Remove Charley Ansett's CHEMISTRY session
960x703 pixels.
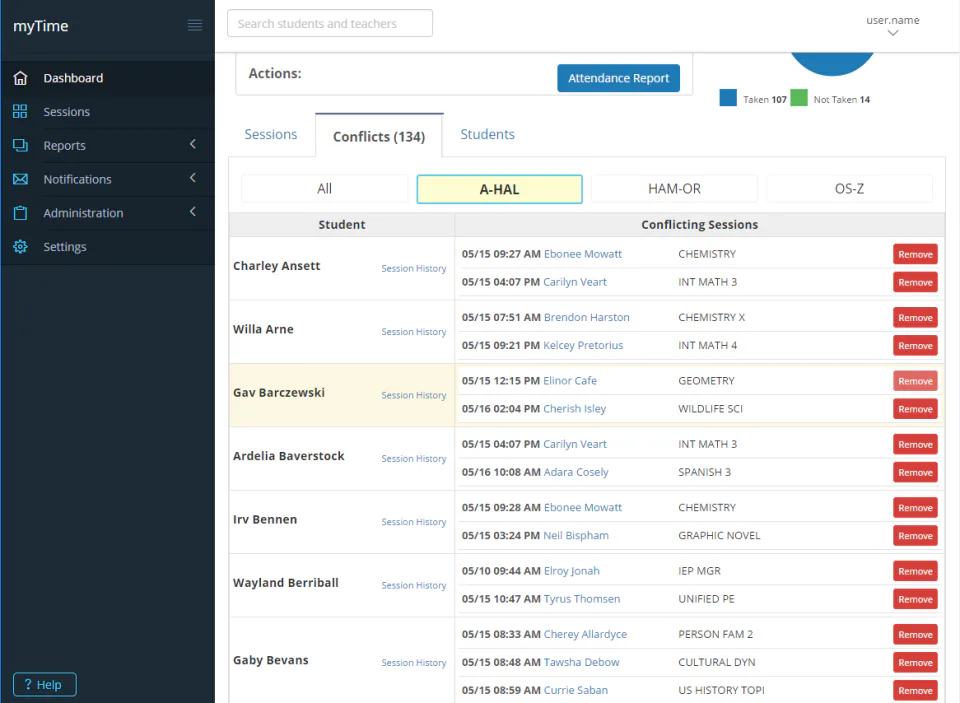[915, 254]
